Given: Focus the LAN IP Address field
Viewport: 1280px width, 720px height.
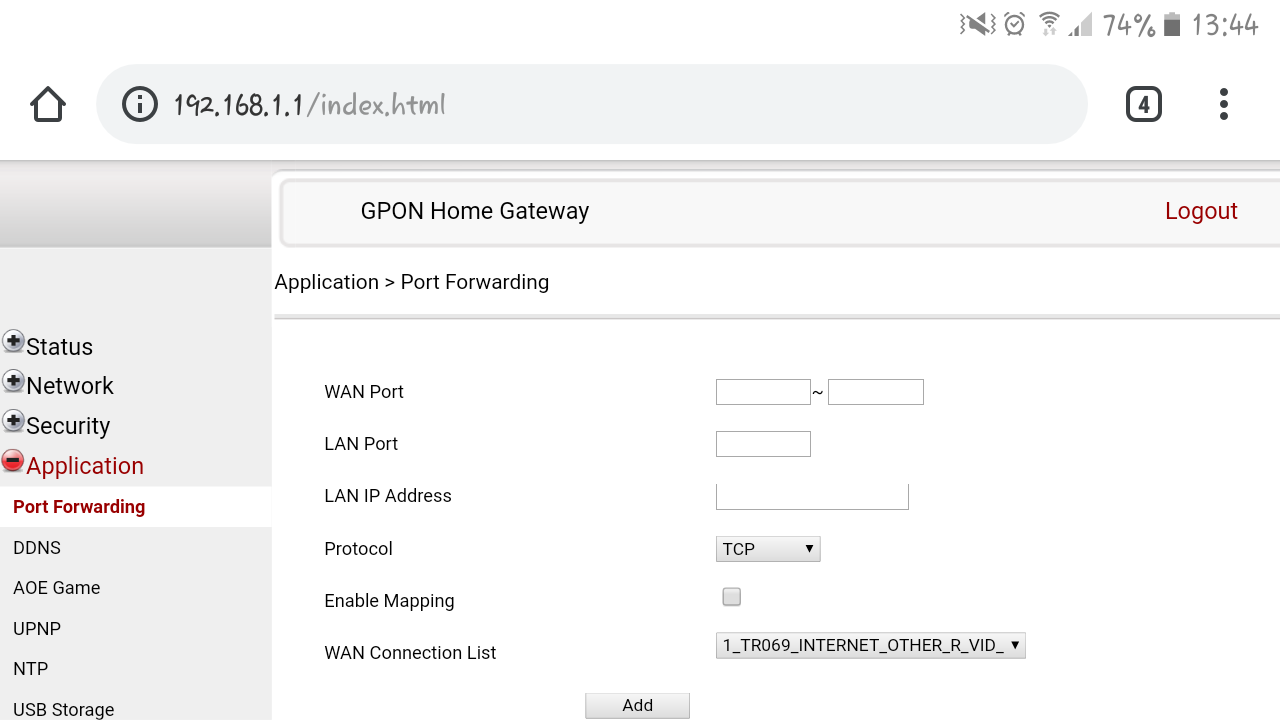Looking at the screenshot, I should pos(812,497).
